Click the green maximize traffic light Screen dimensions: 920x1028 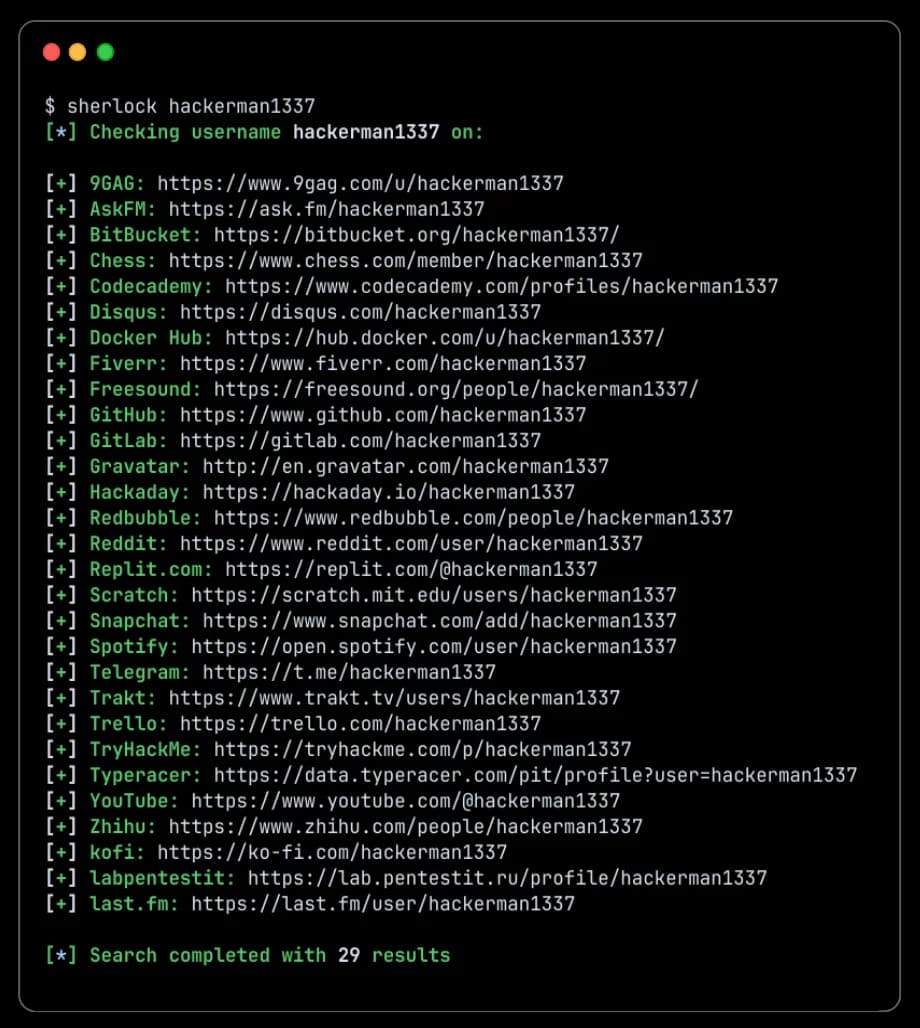(105, 52)
